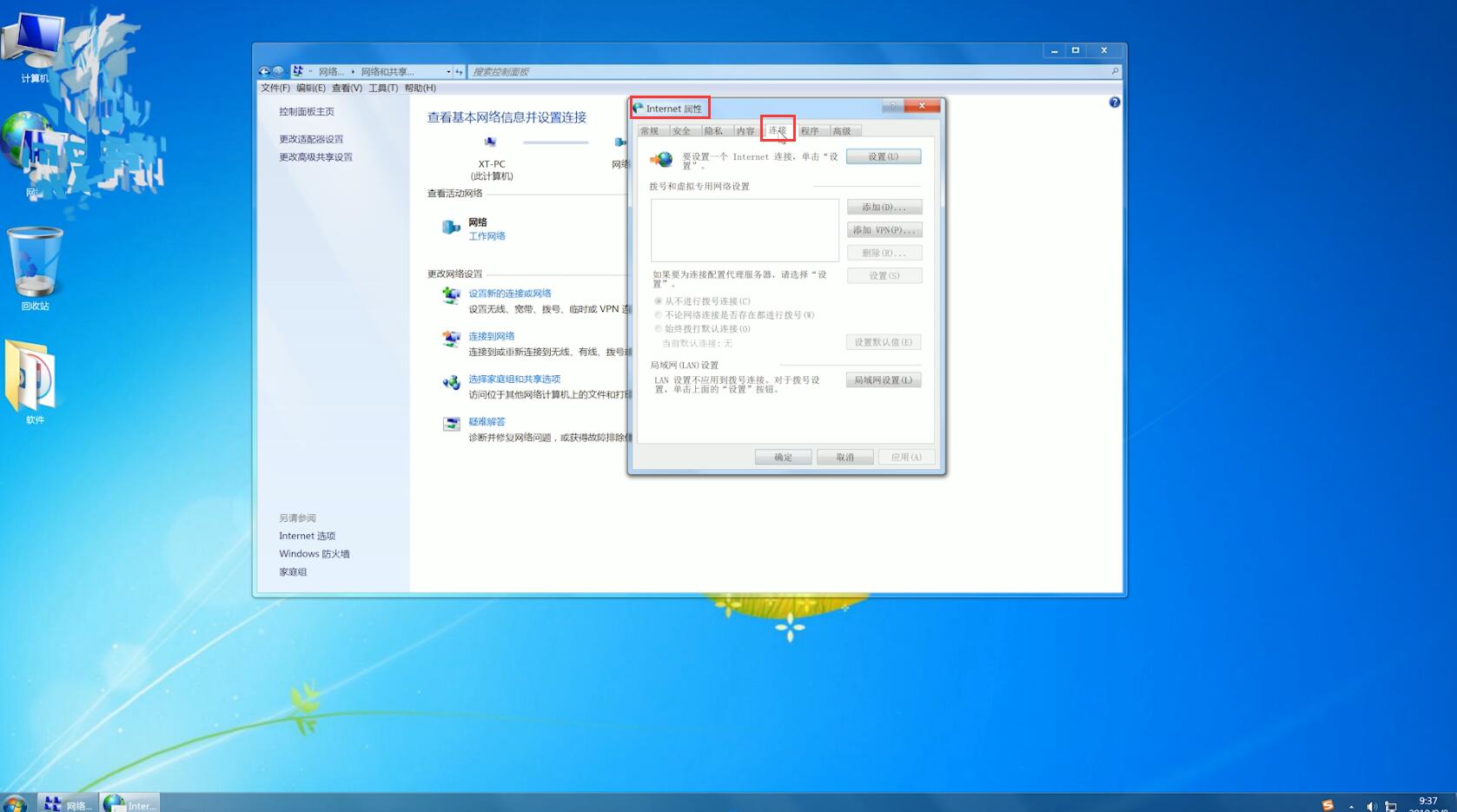The image size is (1457, 812).
Task: Click the Internet properties taskbar button
Action: pos(130,803)
